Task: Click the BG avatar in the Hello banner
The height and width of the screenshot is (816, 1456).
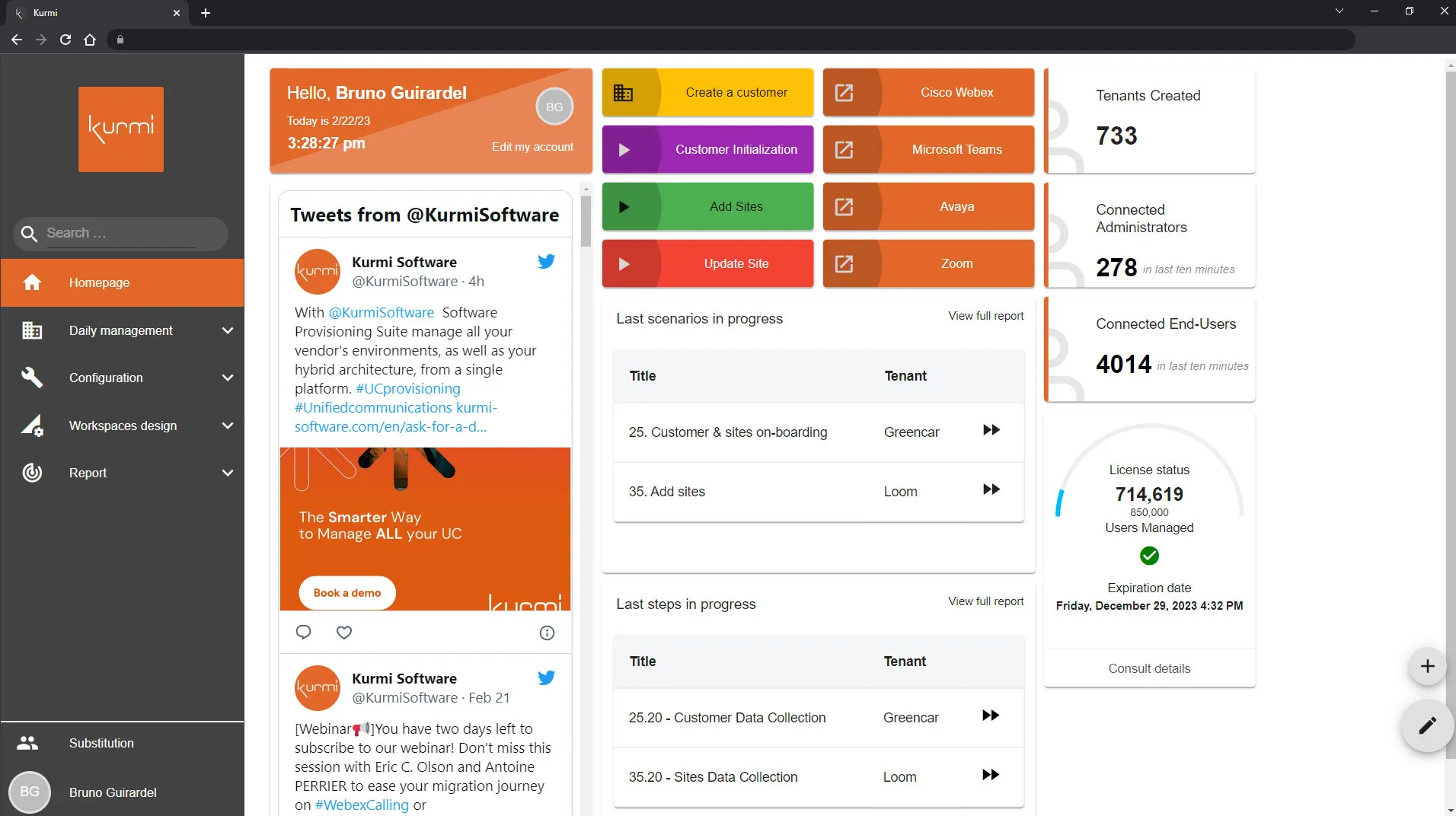Action: click(x=554, y=107)
